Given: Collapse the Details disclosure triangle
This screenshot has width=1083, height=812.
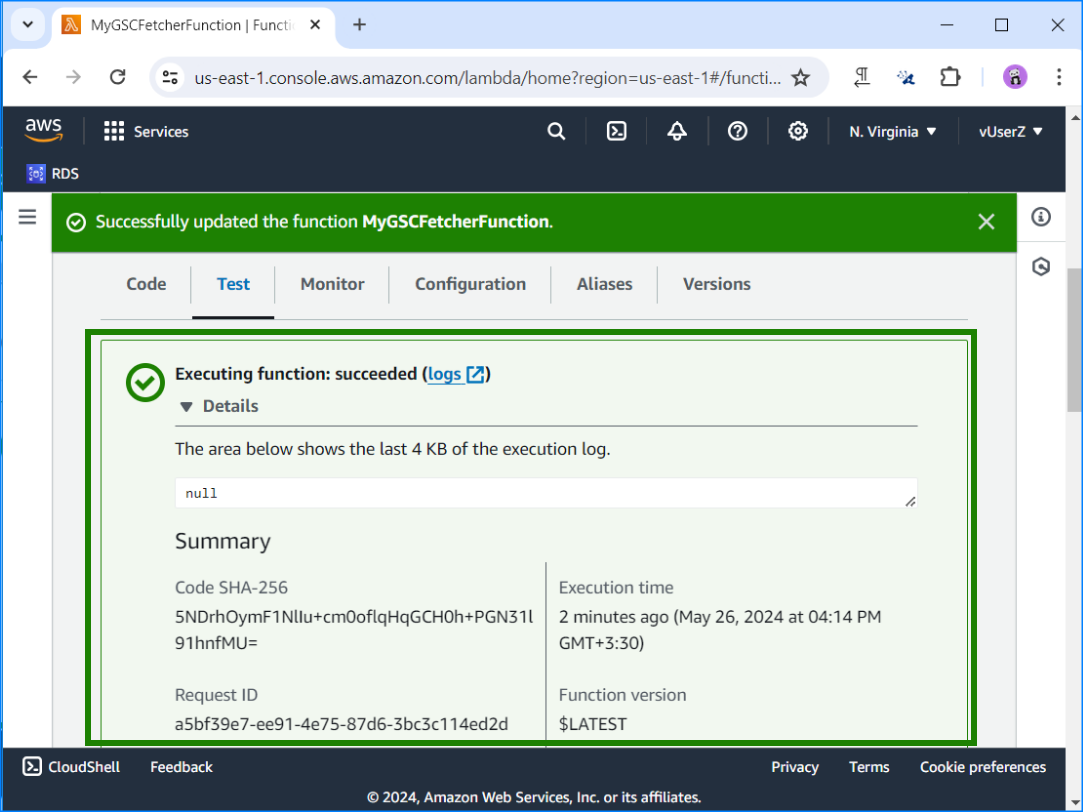Looking at the screenshot, I should point(185,406).
